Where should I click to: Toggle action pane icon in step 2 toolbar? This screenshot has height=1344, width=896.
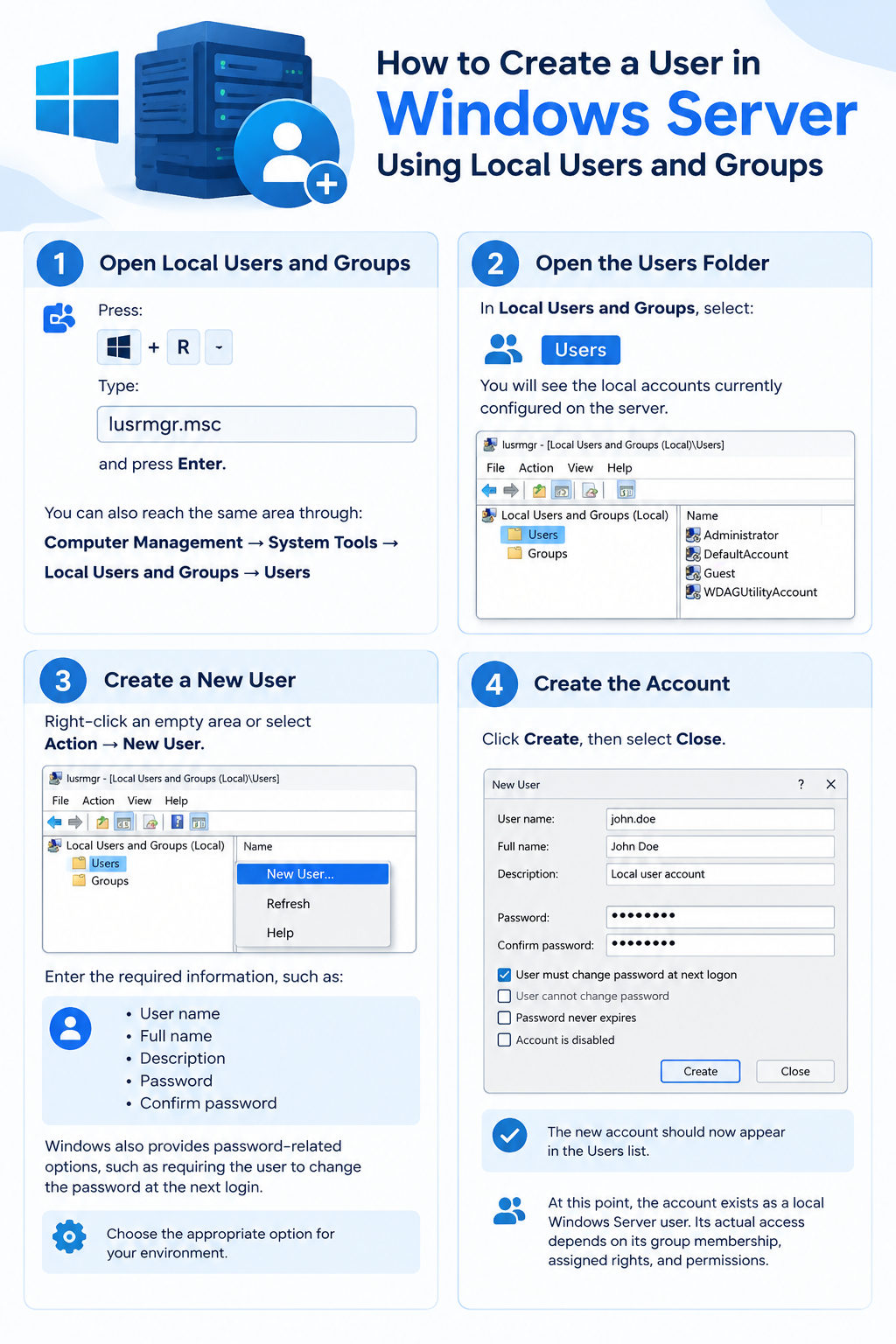click(x=626, y=491)
